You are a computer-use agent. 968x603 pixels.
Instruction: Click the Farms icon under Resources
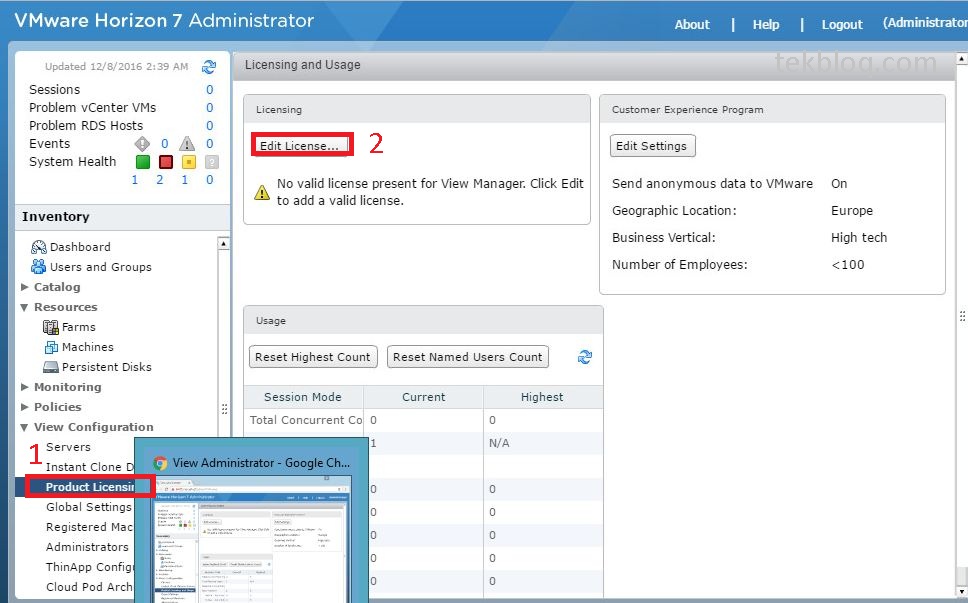(51, 327)
